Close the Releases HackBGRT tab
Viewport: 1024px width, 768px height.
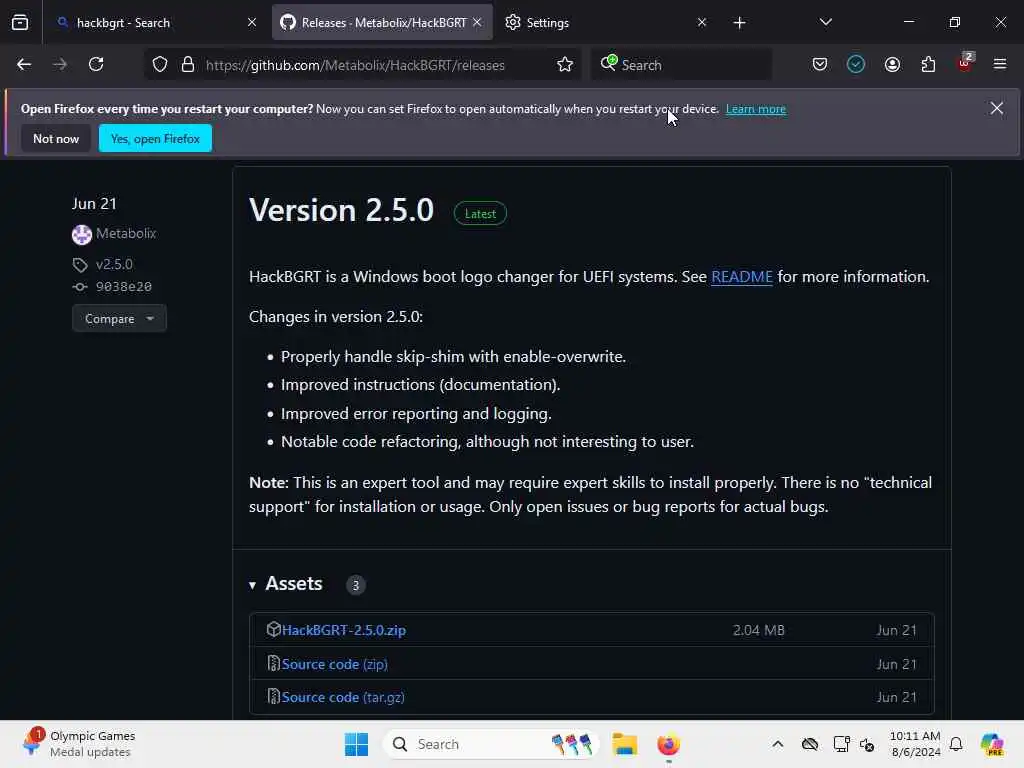coord(477,22)
